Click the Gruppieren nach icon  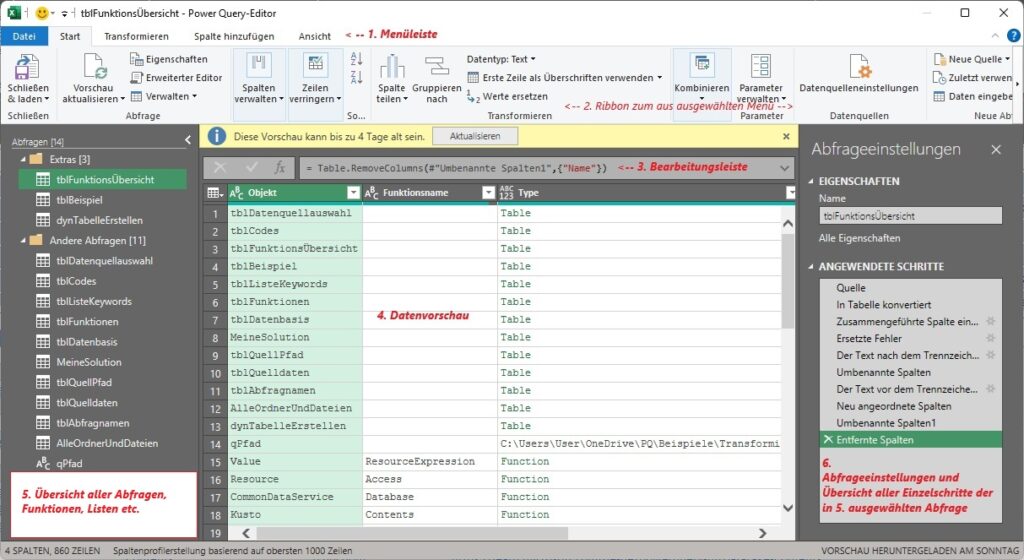436,67
